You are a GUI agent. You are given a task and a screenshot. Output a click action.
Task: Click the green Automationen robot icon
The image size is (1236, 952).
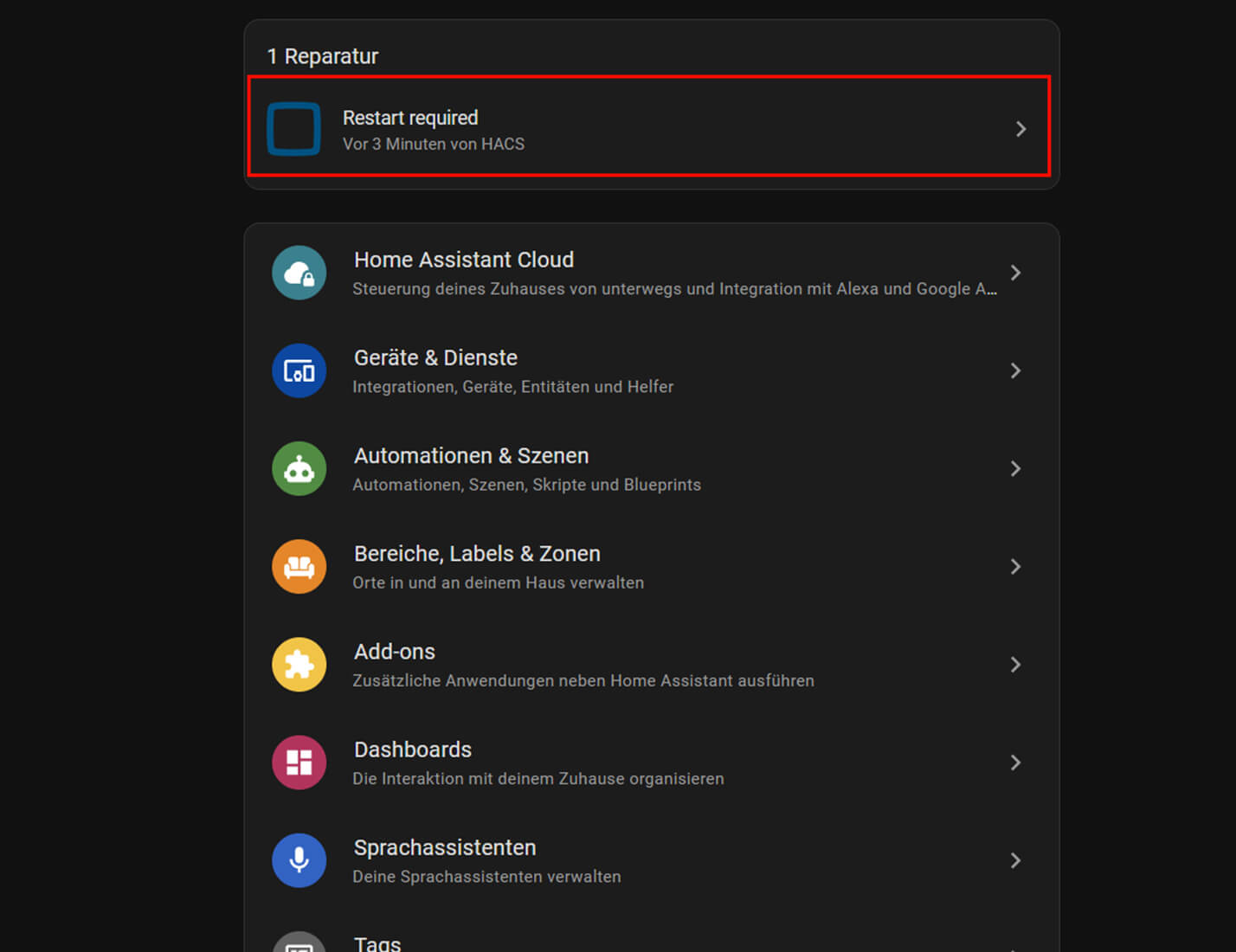coord(299,468)
